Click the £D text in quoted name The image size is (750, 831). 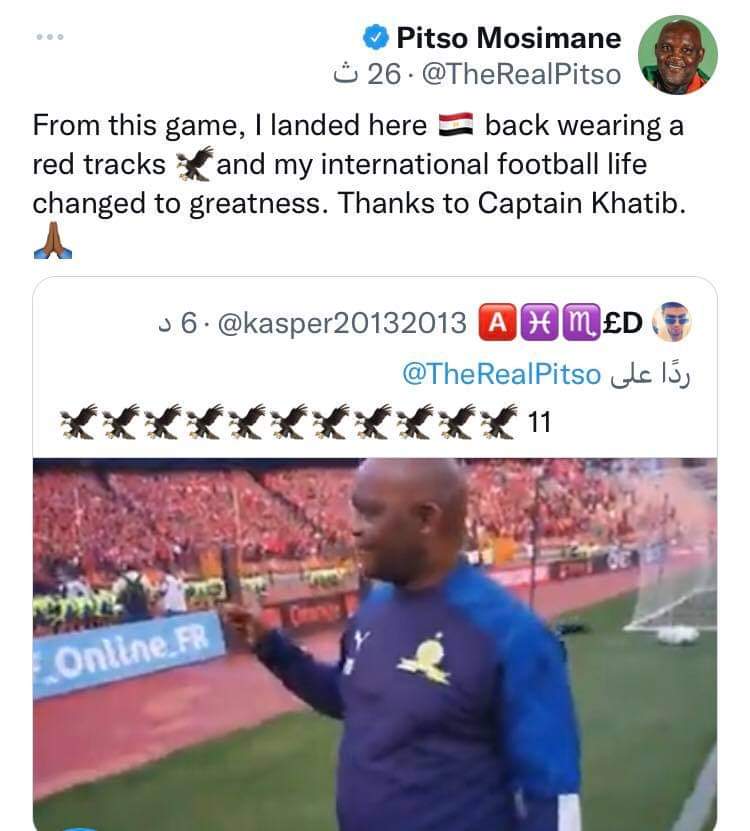(623, 322)
